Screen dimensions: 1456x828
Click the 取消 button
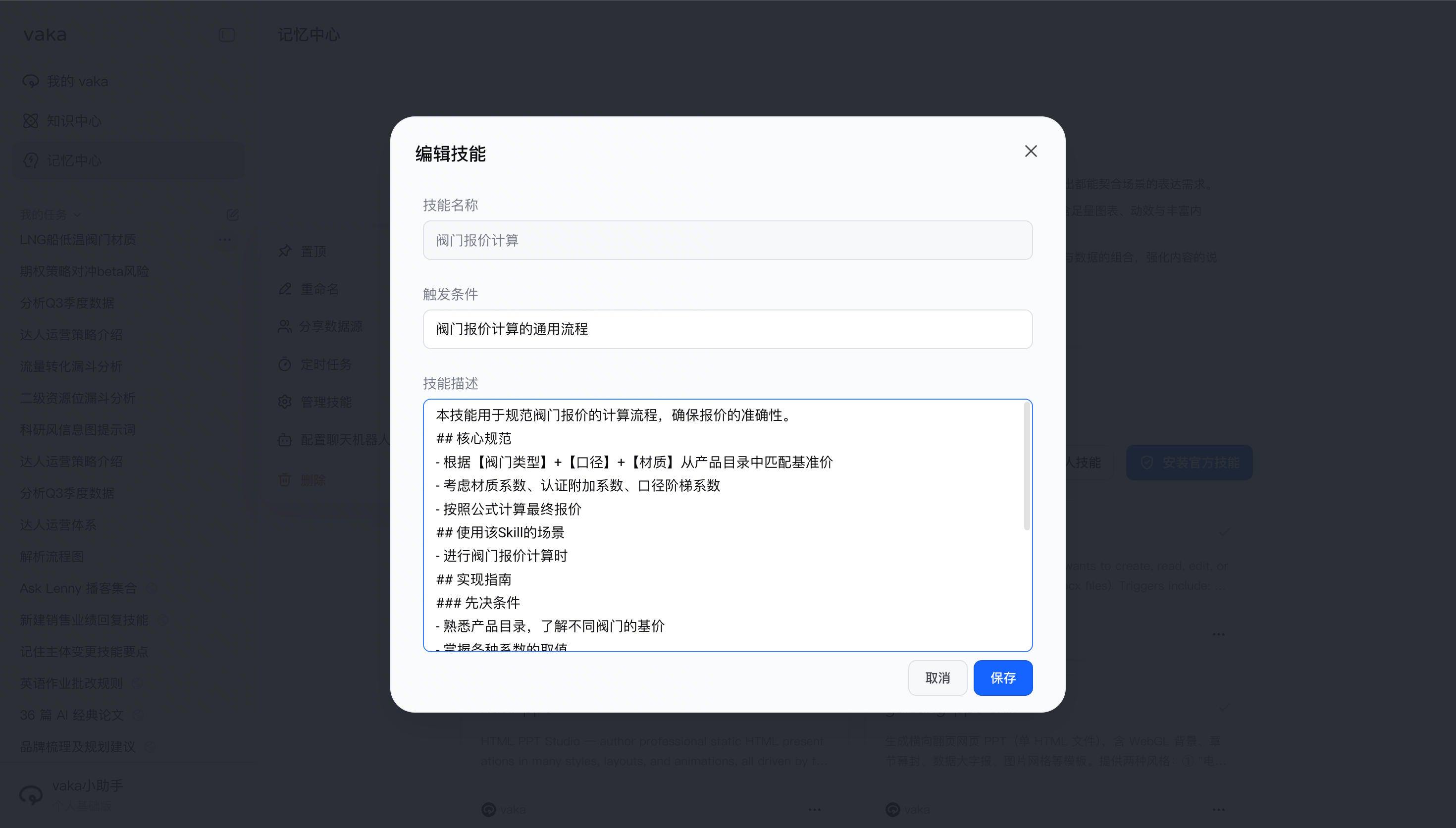pos(937,678)
